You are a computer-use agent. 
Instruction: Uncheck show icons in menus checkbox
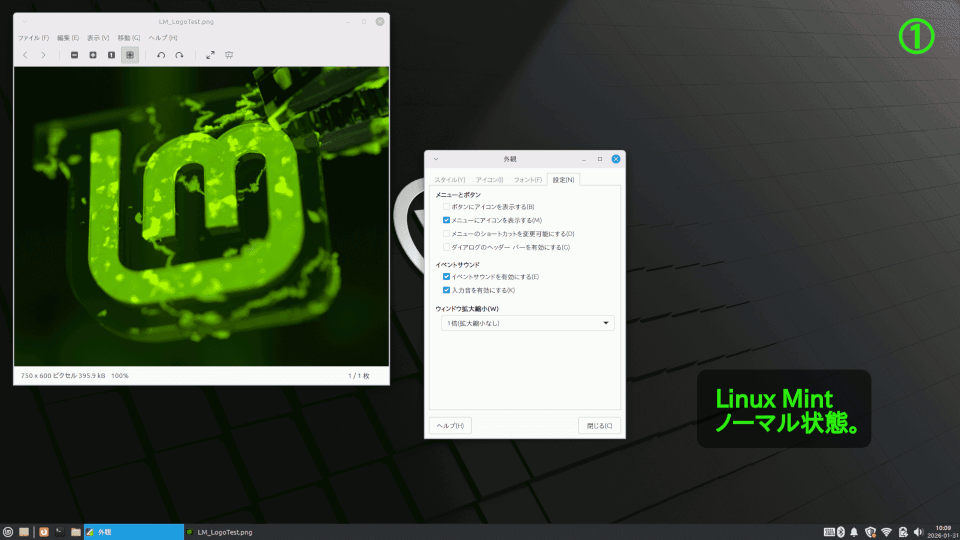[446, 220]
